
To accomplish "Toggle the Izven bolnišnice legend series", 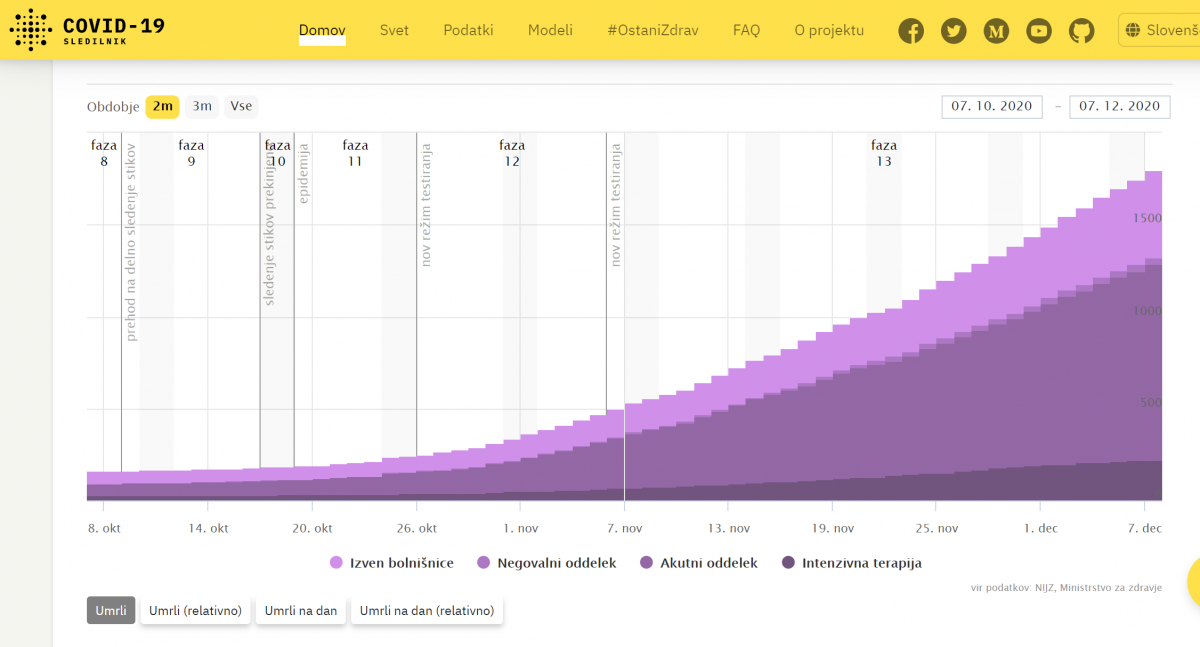I will pos(392,563).
